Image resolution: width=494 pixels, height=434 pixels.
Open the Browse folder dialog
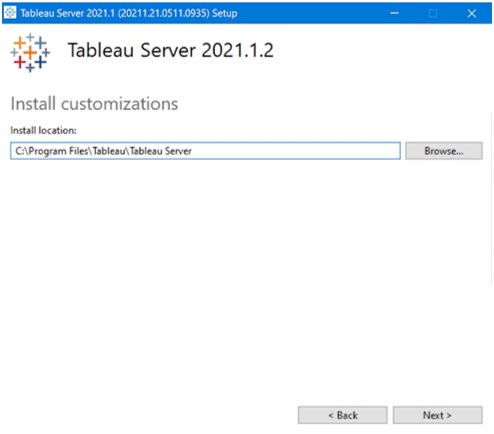(444, 151)
